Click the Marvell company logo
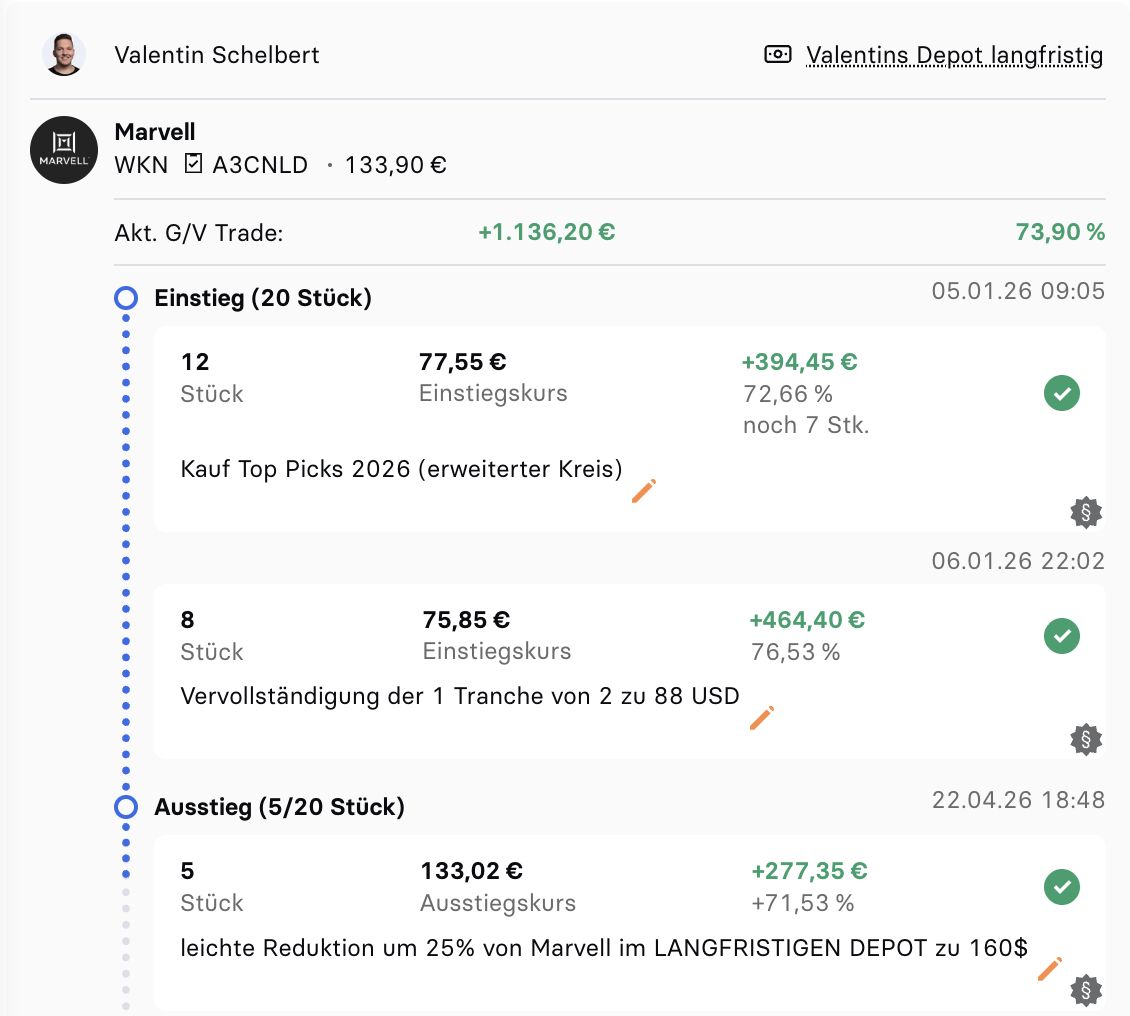Image resolution: width=1130 pixels, height=1016 pixels. click(64, 150)
